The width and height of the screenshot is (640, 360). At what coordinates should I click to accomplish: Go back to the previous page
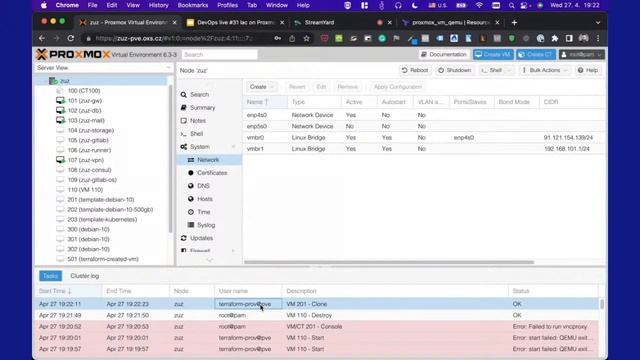42,38
